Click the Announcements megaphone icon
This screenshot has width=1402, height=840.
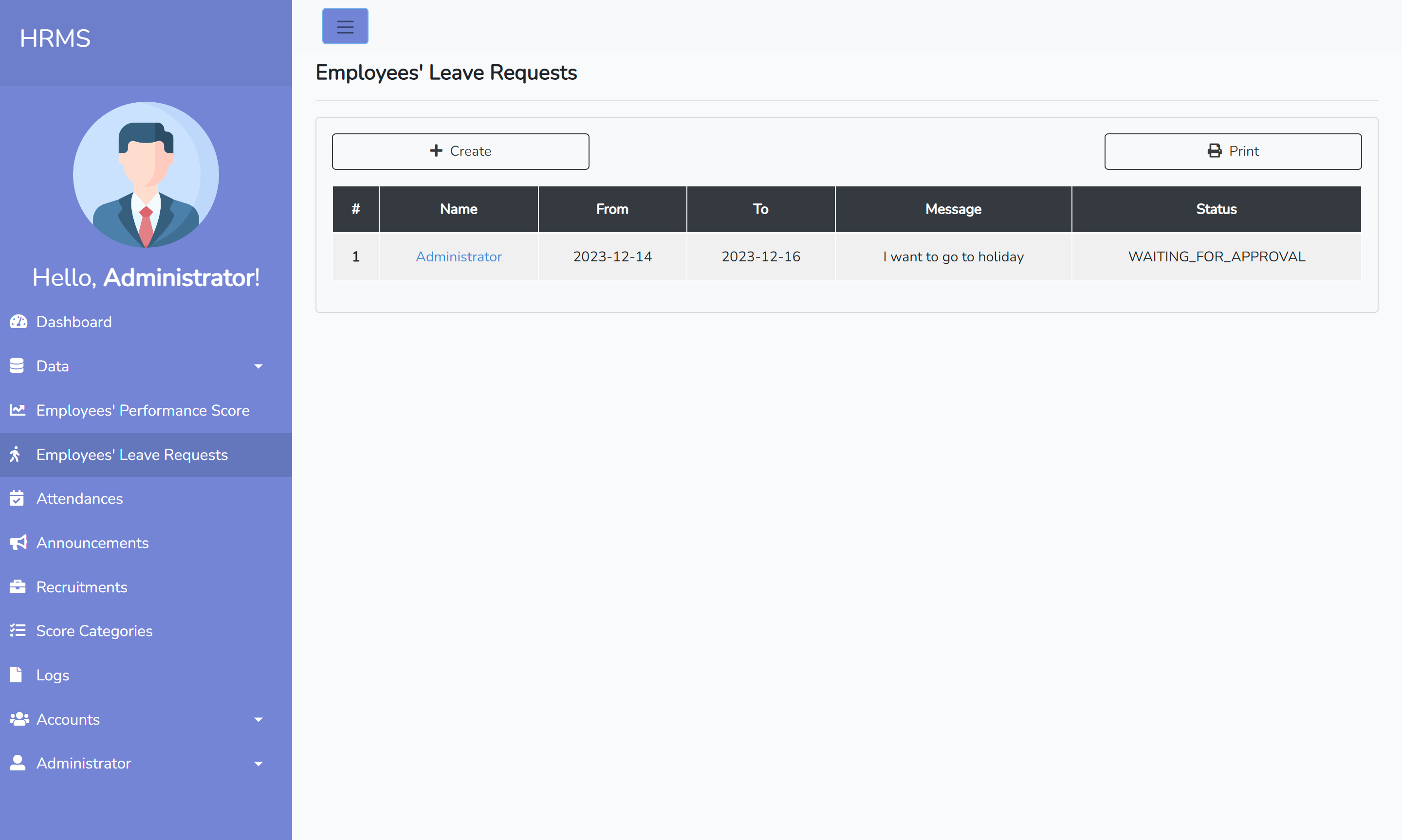pos(18,542)
